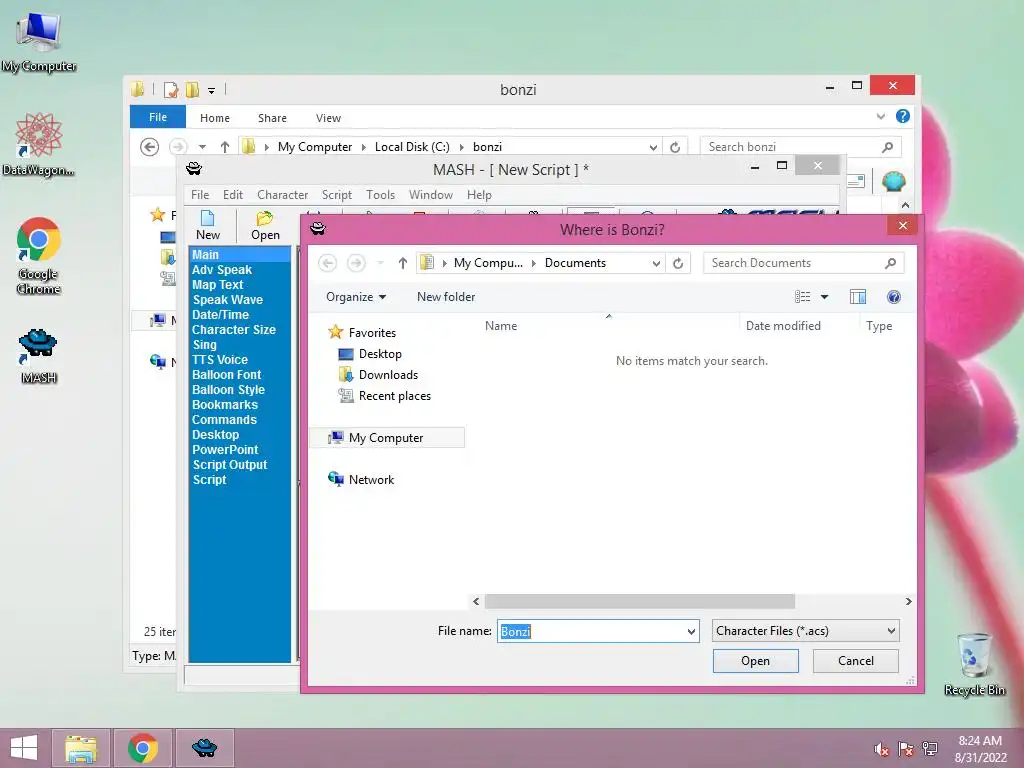Image resolution: width=1024 pixels, height=768 pixels.
Task: Go up one folder in the file dialog
Action: coord(402,263)
